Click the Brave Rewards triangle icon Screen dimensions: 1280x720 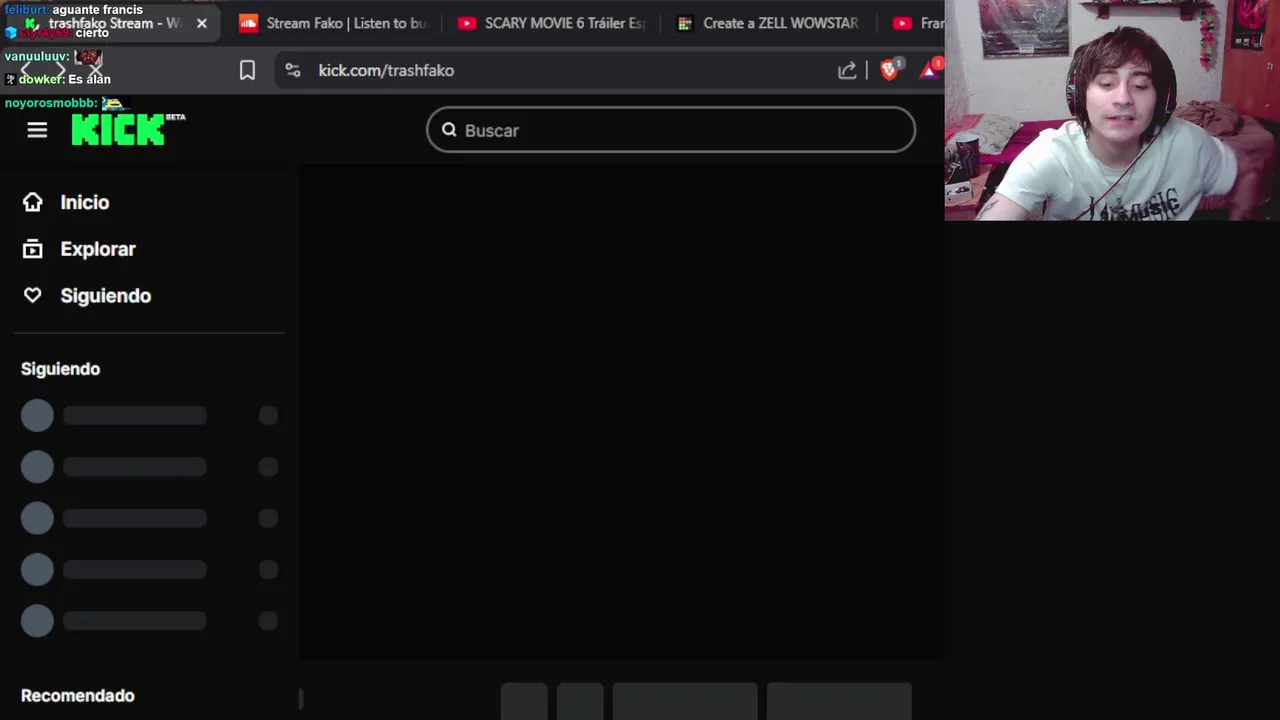(931, 69)
